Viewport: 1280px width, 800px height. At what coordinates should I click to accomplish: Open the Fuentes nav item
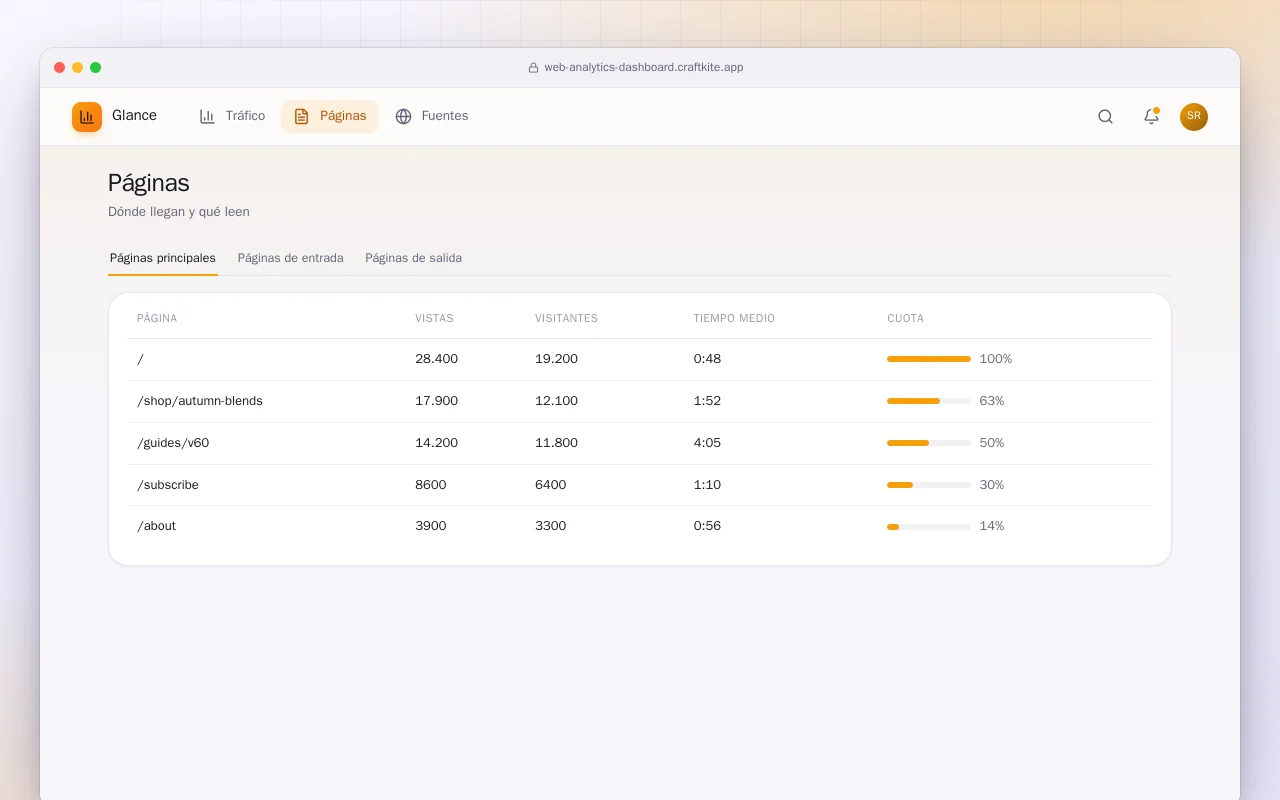[x=432, y=116]
